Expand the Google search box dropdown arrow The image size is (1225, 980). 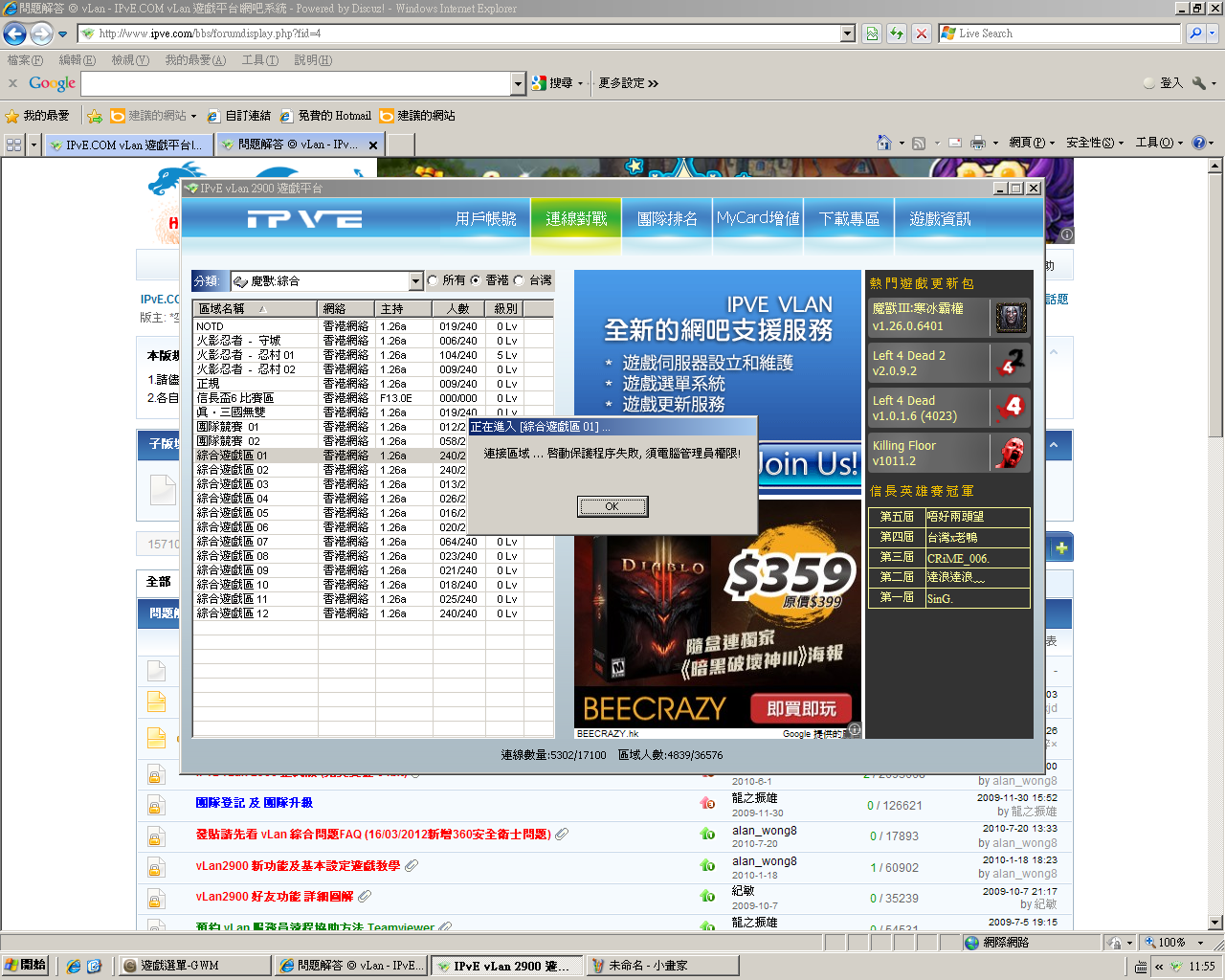coord(519,84)
